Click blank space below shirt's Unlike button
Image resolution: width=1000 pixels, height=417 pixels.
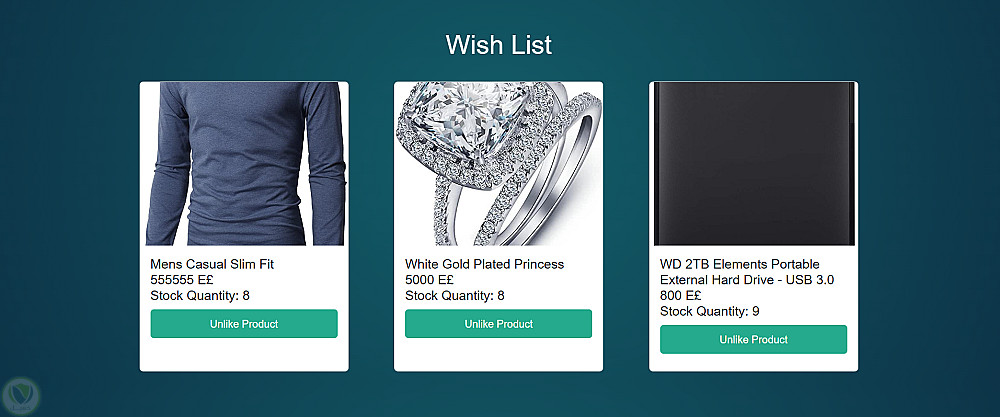pos(244,355)
